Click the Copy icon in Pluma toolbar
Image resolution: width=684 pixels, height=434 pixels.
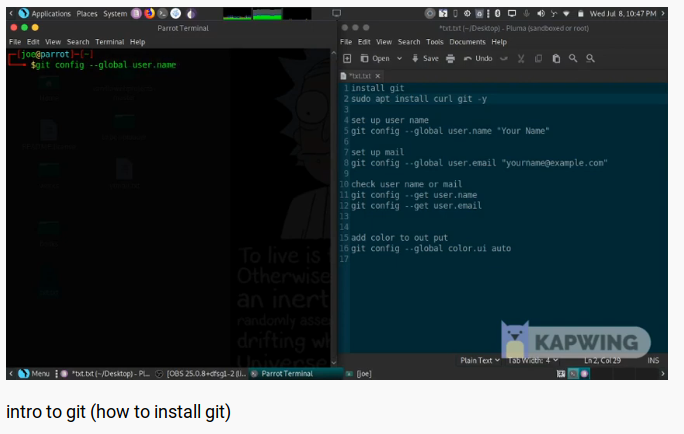[x=539, y=58]
